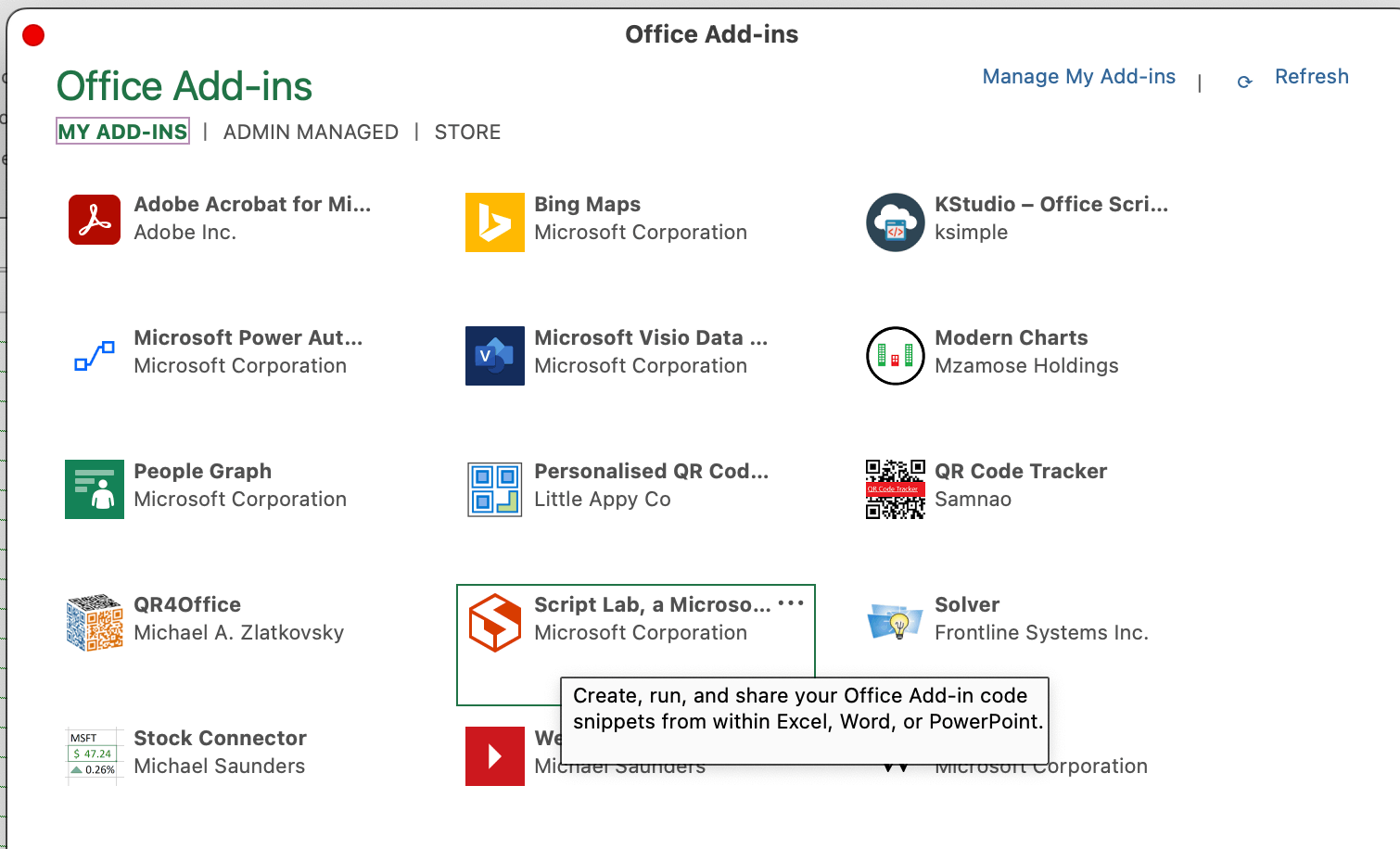Click the red play-arrow add-in icon
Image resolution: width=1400 pixels, height=849 pixels.
[x=495, y=756]
